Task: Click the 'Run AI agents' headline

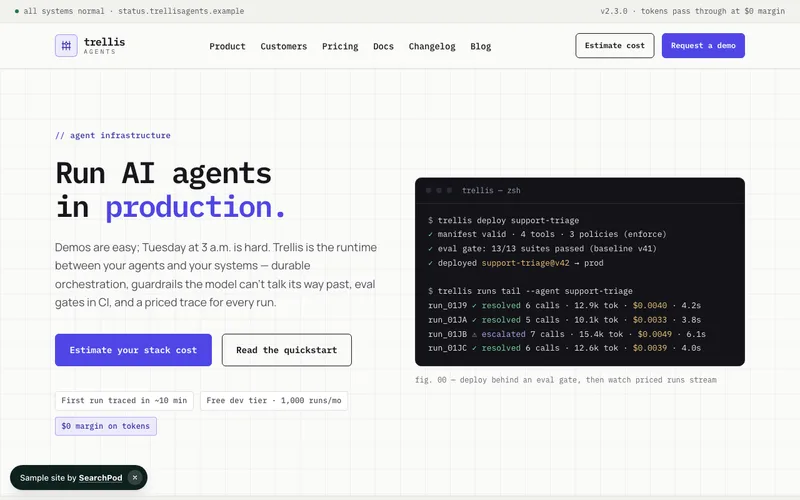Action: coord(163,173)
